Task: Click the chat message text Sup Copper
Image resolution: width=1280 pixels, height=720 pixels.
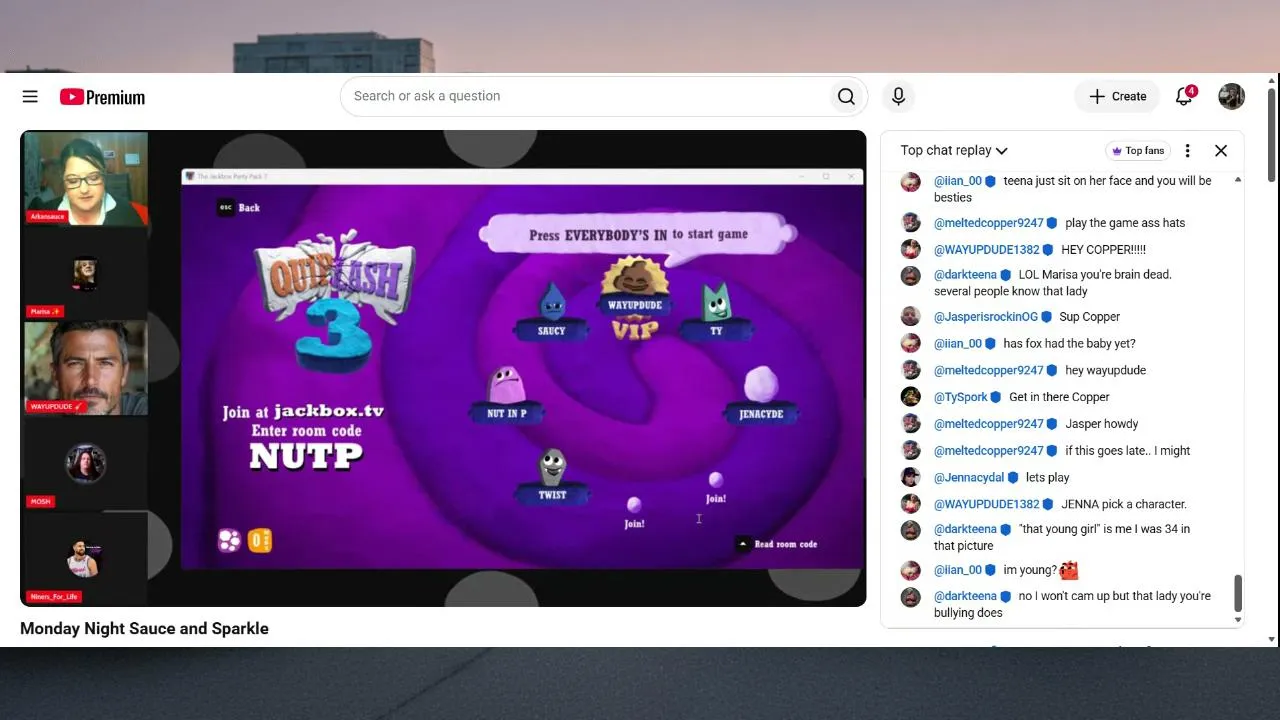Action: coord(1089,317)
